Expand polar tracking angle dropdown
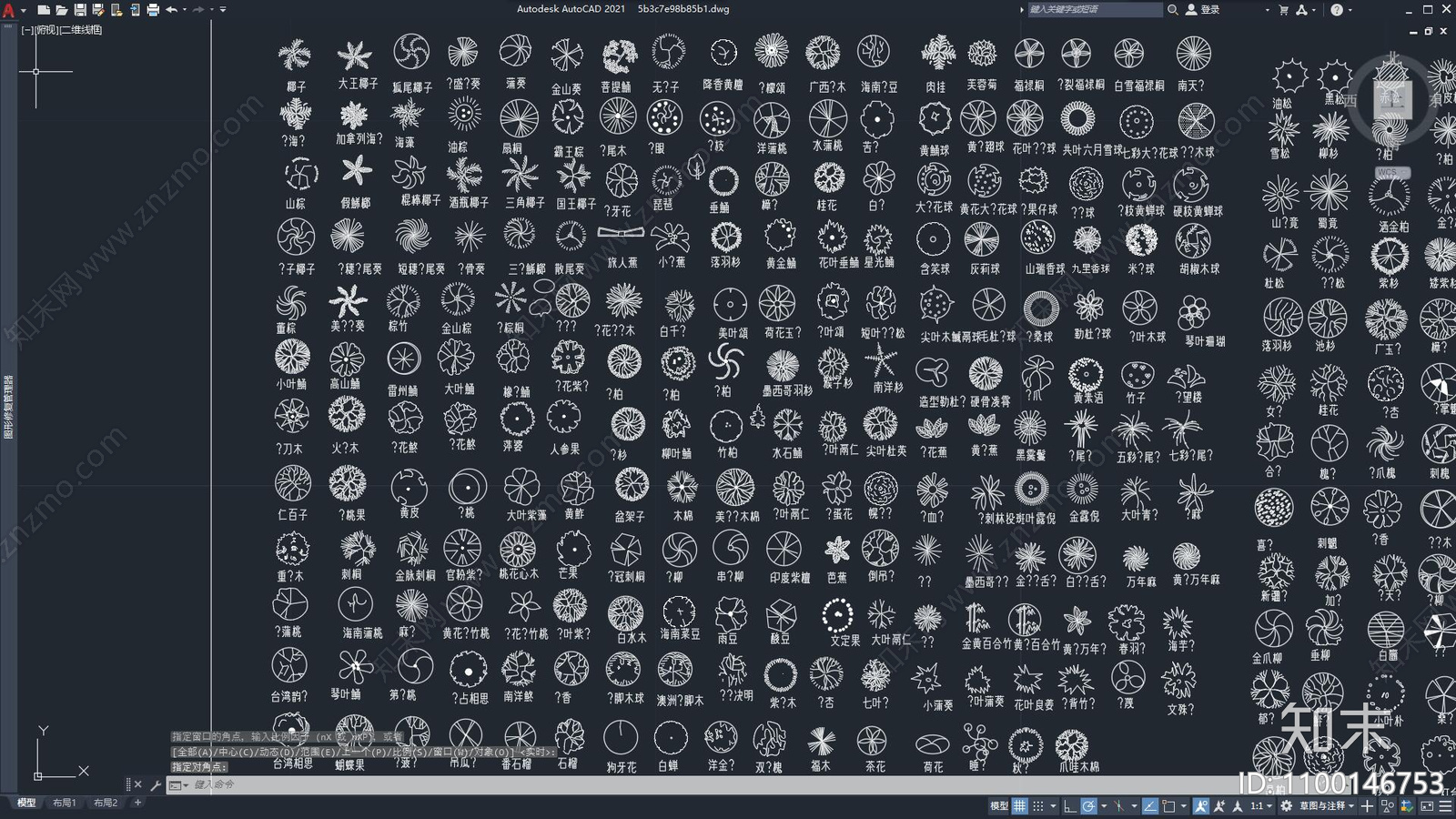The image size is (1456, 819). pos(1104,806)
